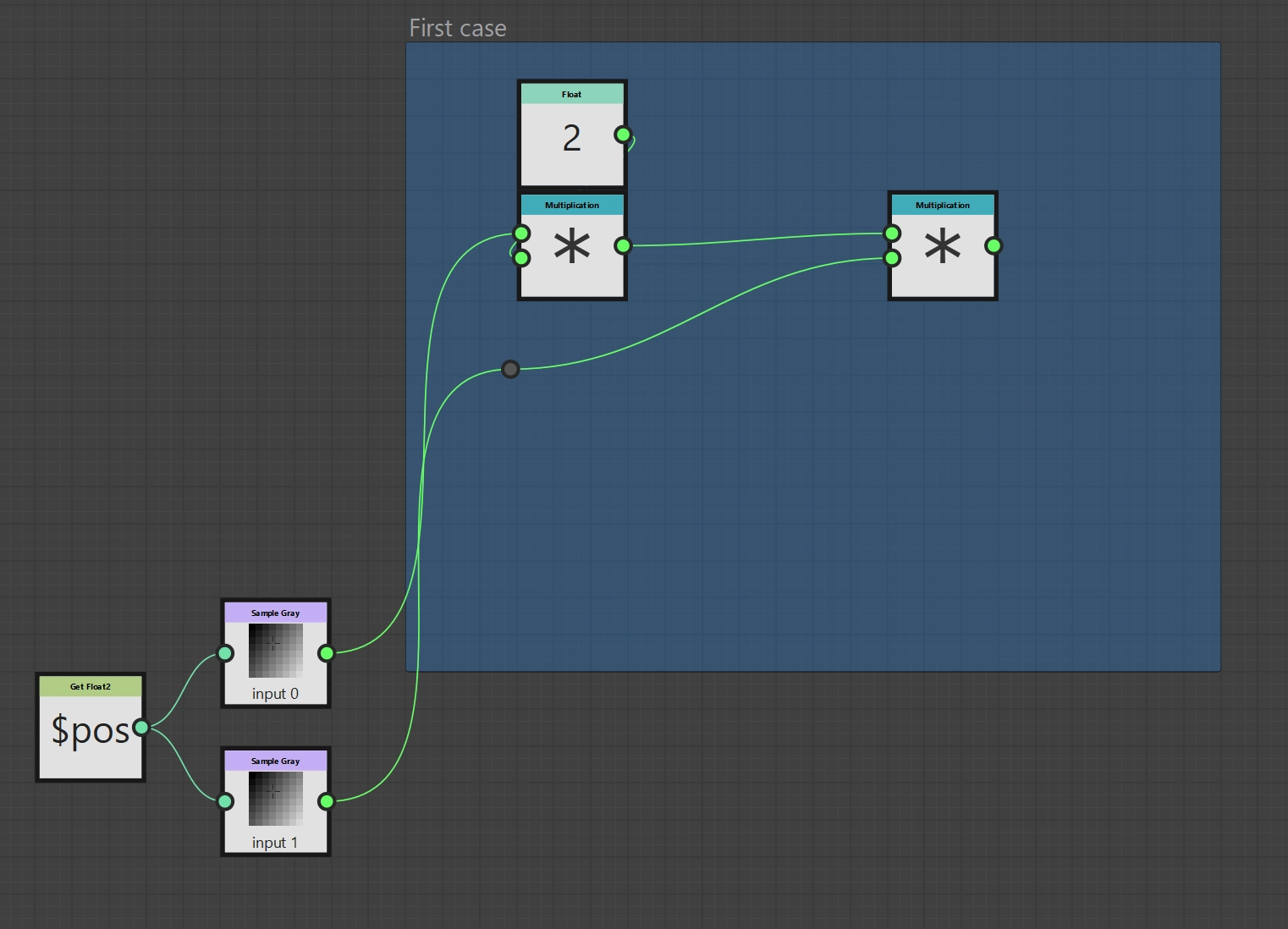The height and width of the screenshot is (929, 1288).
Task: Click the top input of the right Multiplication node
Action: 892,234
